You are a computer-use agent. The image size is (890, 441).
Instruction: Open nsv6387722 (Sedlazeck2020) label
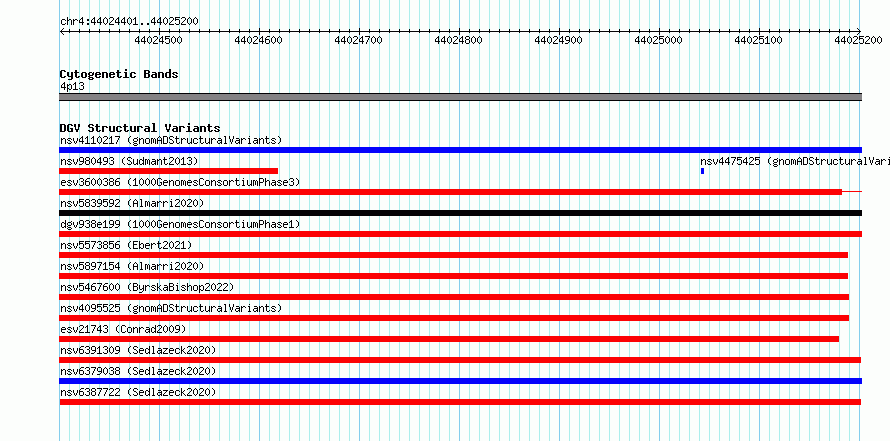click(138, 392)
